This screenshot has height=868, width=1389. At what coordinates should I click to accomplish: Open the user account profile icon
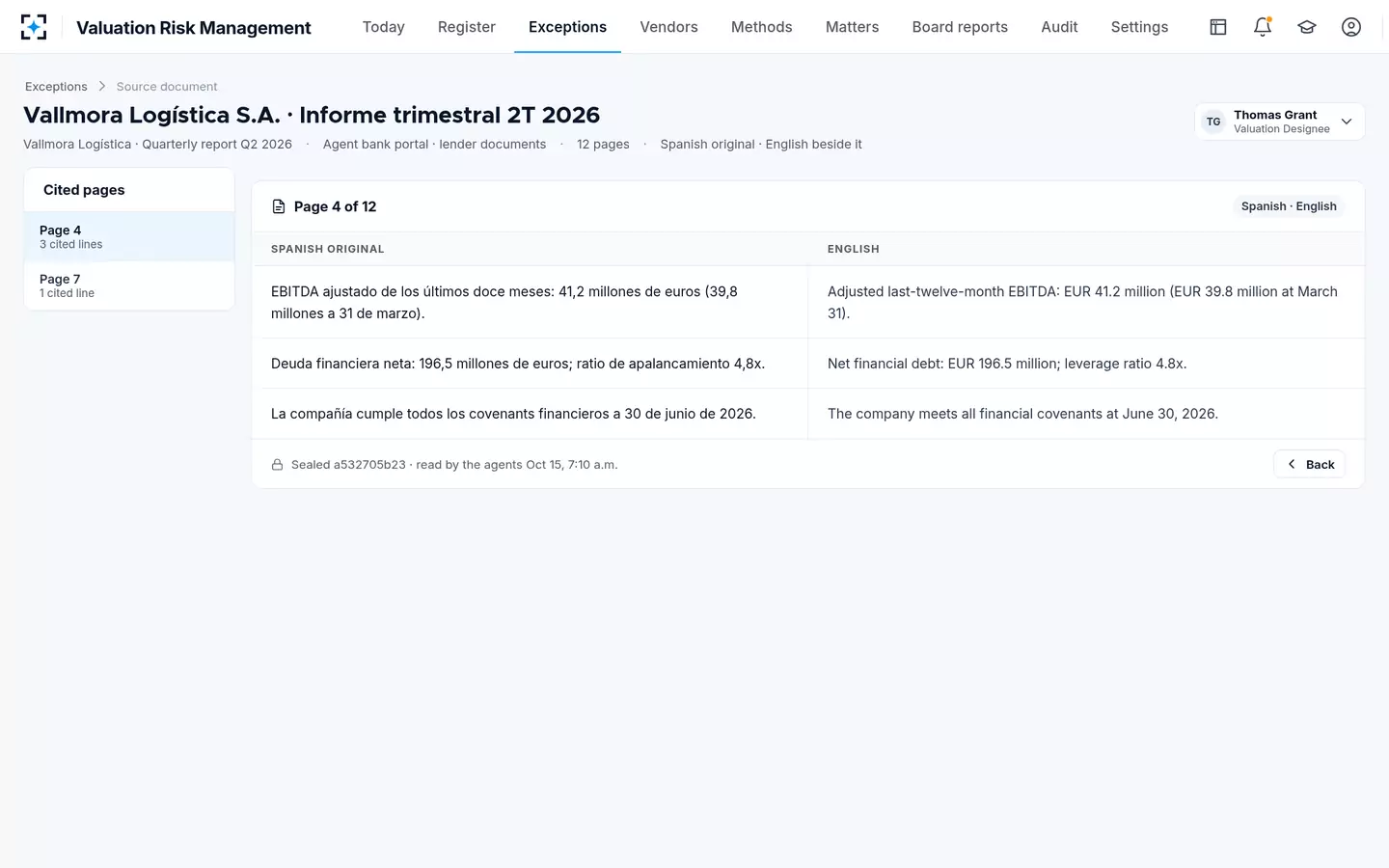pyautogui.click(x=1351, y=27)
